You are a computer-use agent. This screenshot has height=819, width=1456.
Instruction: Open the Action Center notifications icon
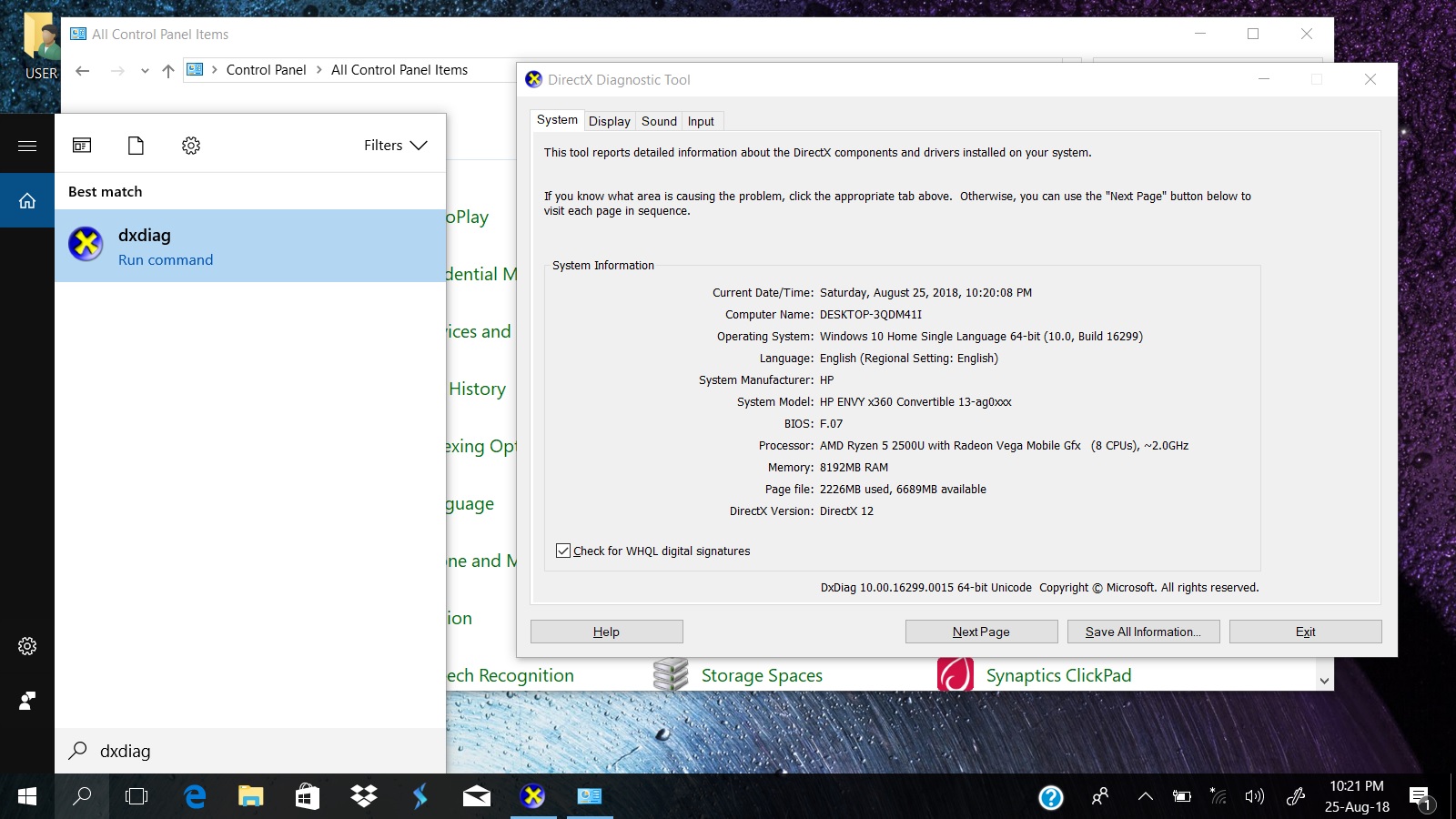point(1421,798)
